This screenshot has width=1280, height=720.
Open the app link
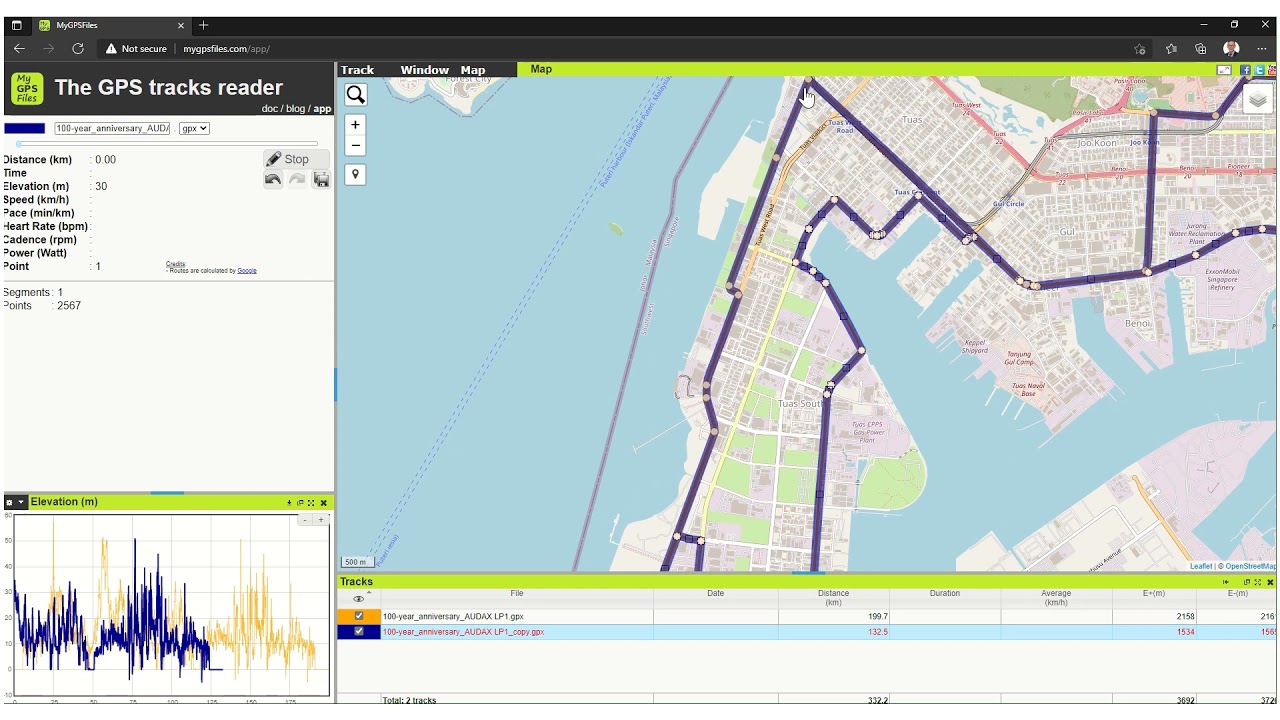click(x=322, y=109)
